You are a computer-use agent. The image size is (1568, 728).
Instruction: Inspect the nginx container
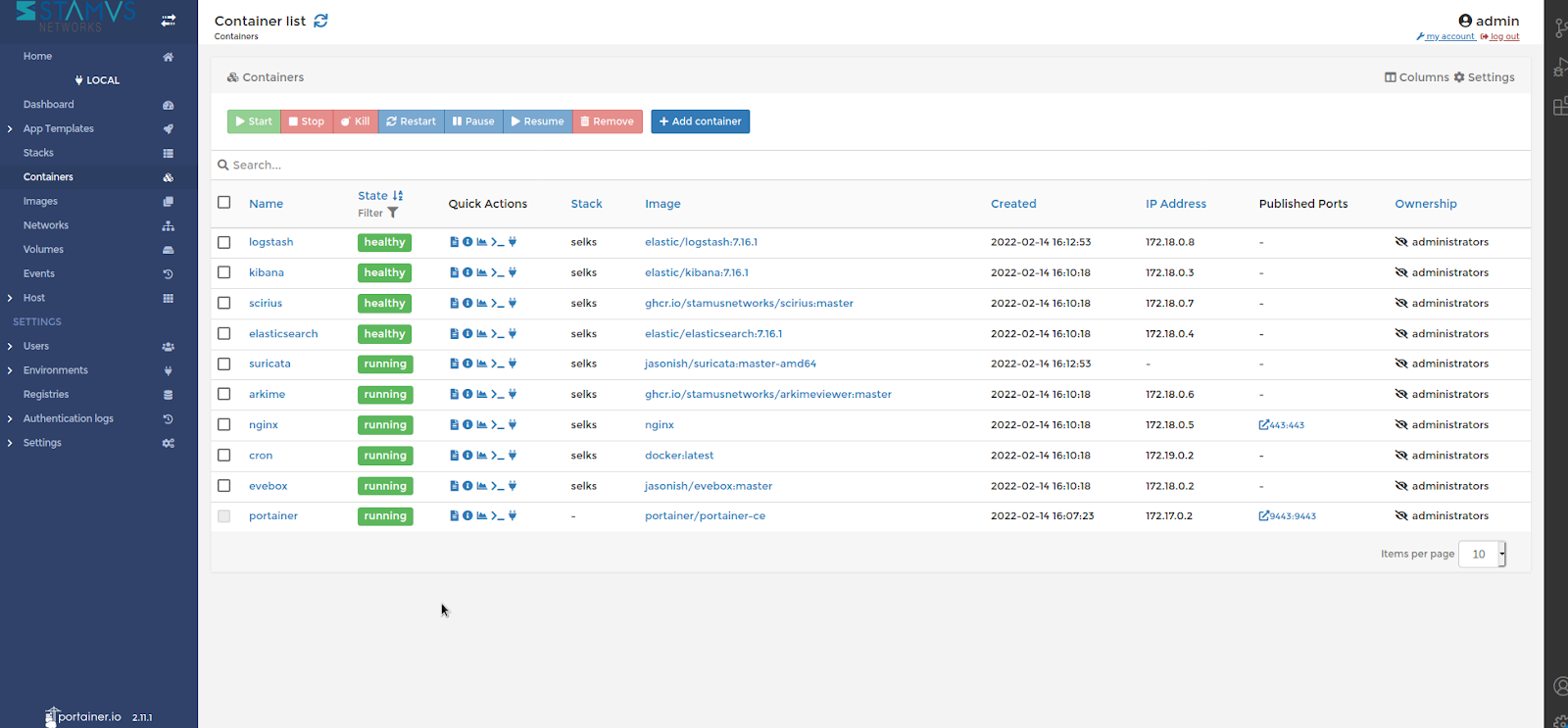(467, 424)
